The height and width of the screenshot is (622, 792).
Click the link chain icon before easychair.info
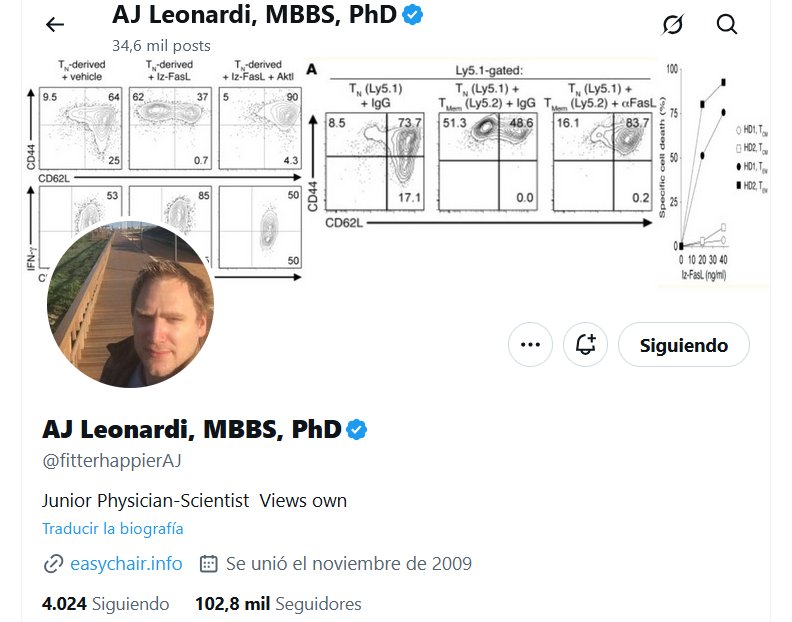[x=53, y=564]
